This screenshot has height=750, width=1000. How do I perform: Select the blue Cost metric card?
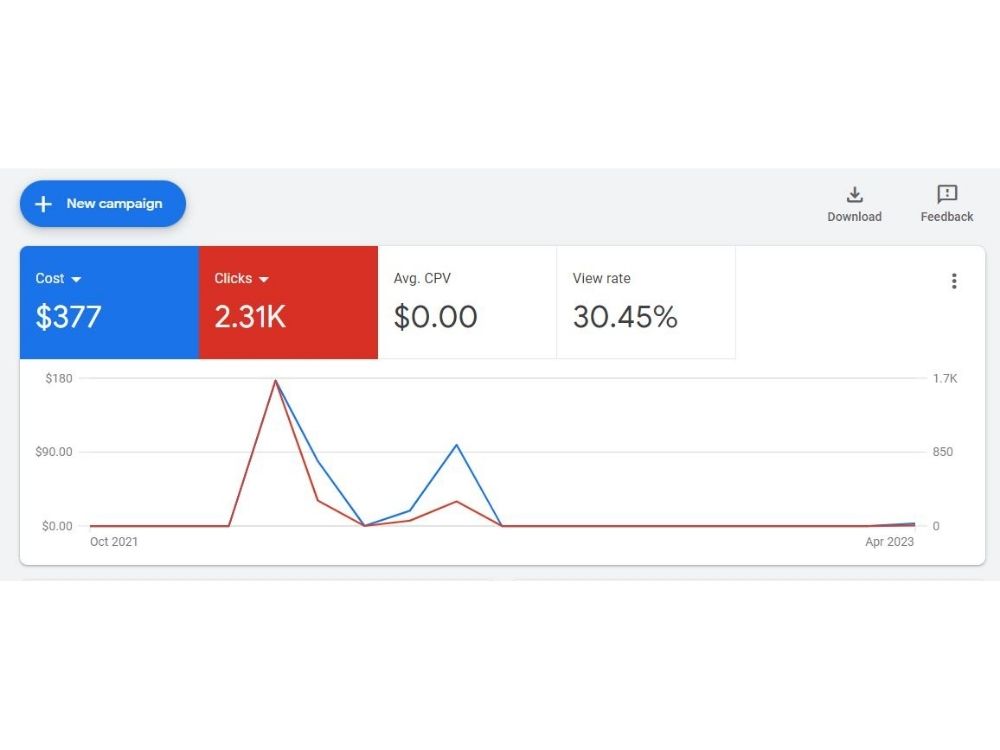[110, 302]
